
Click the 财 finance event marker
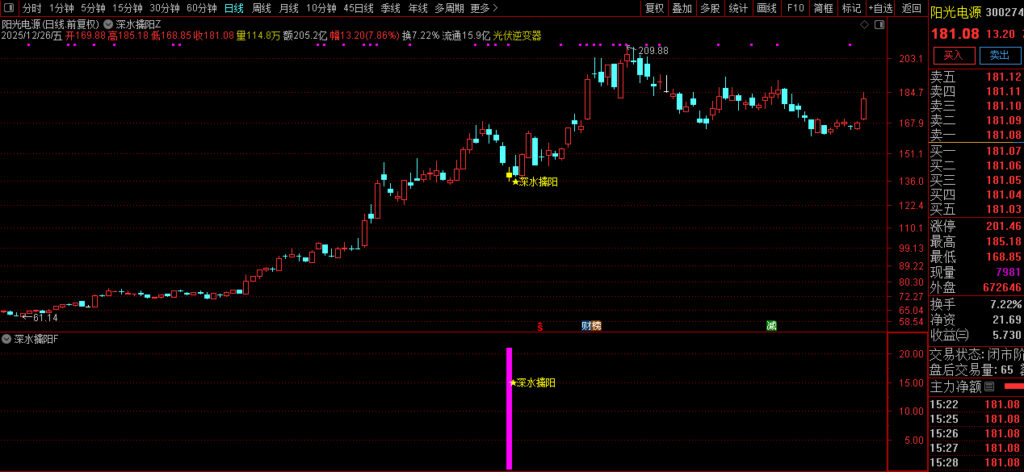tap(585, 326)
